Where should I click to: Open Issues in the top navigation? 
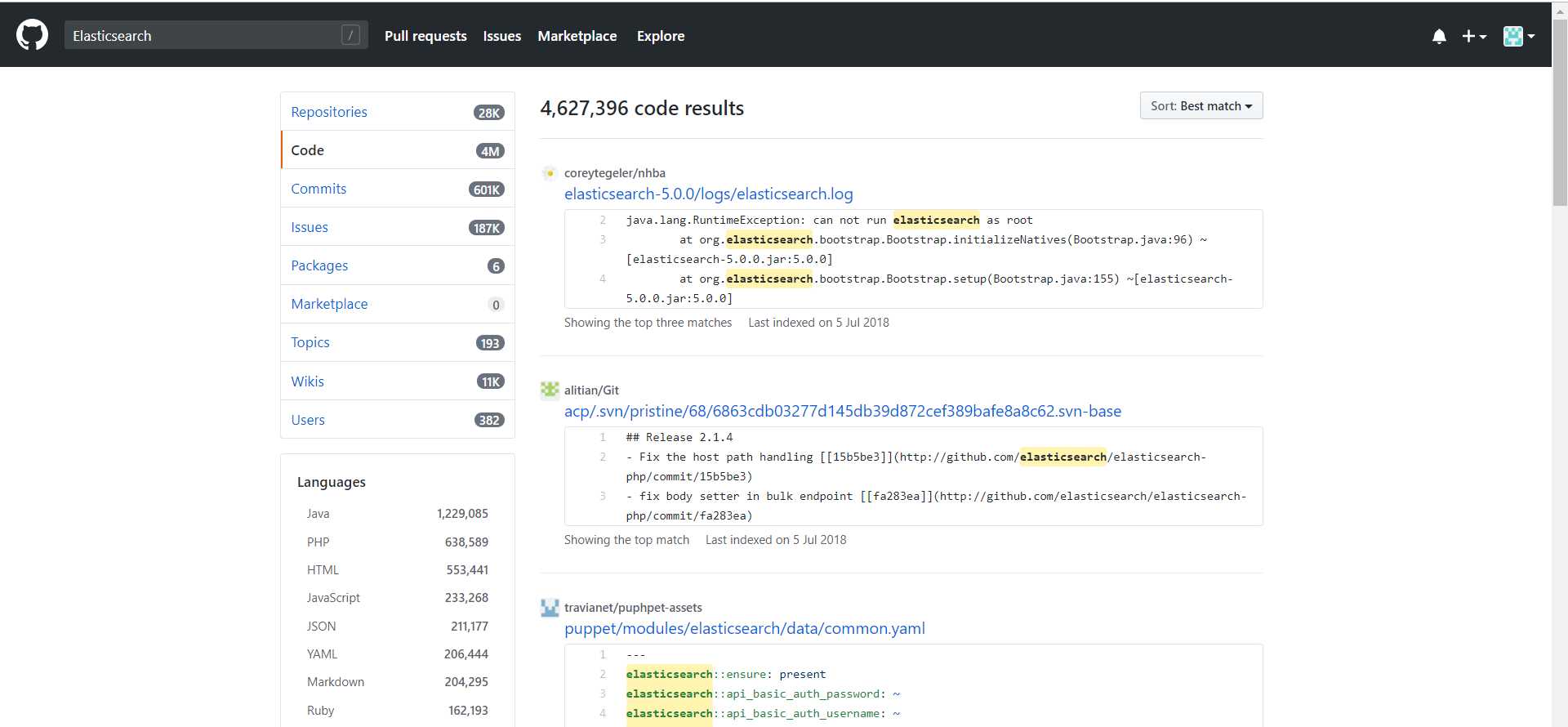[x=501, y=36]
